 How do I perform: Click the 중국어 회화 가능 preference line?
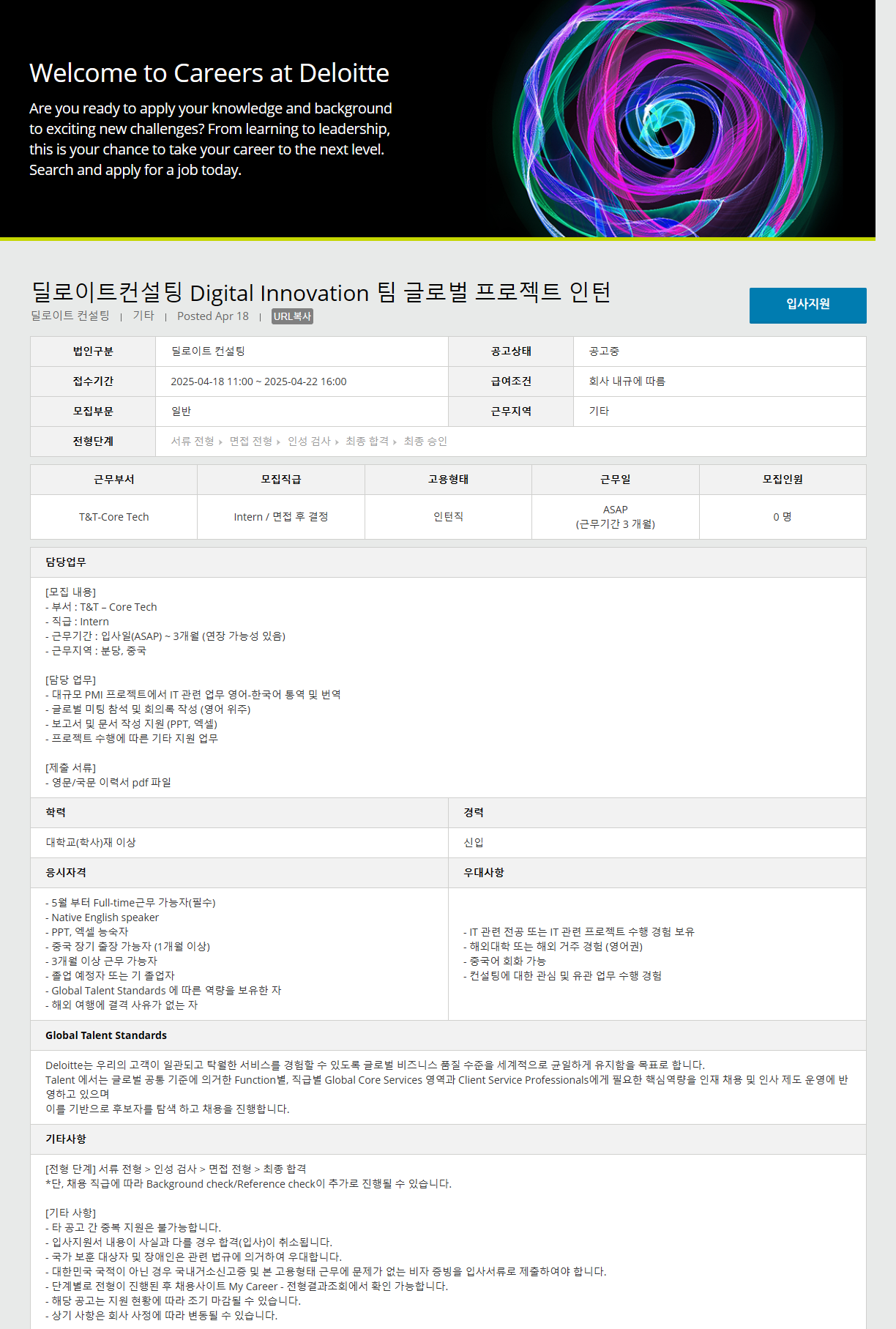[504, 961]
